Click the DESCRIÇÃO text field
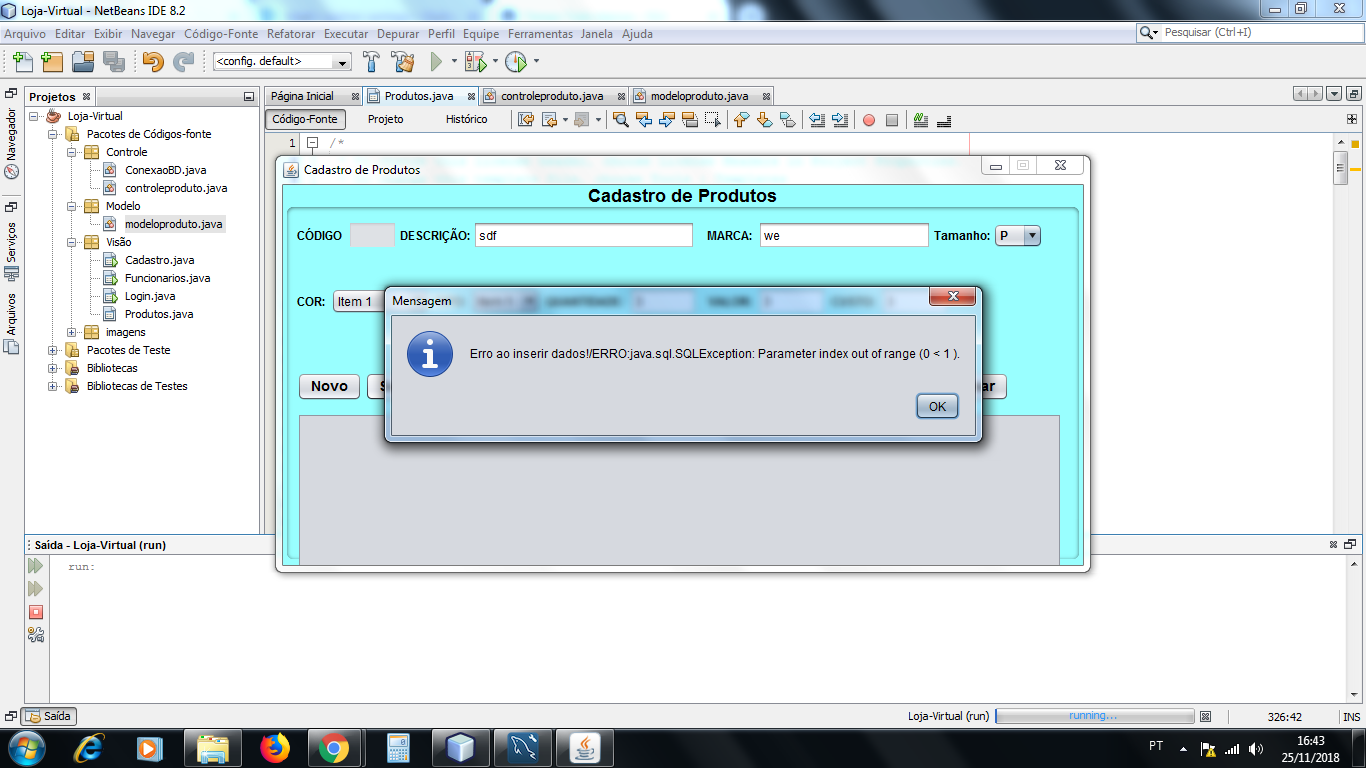This screenshot has height=768, width=1366. (x=584, y=236)
